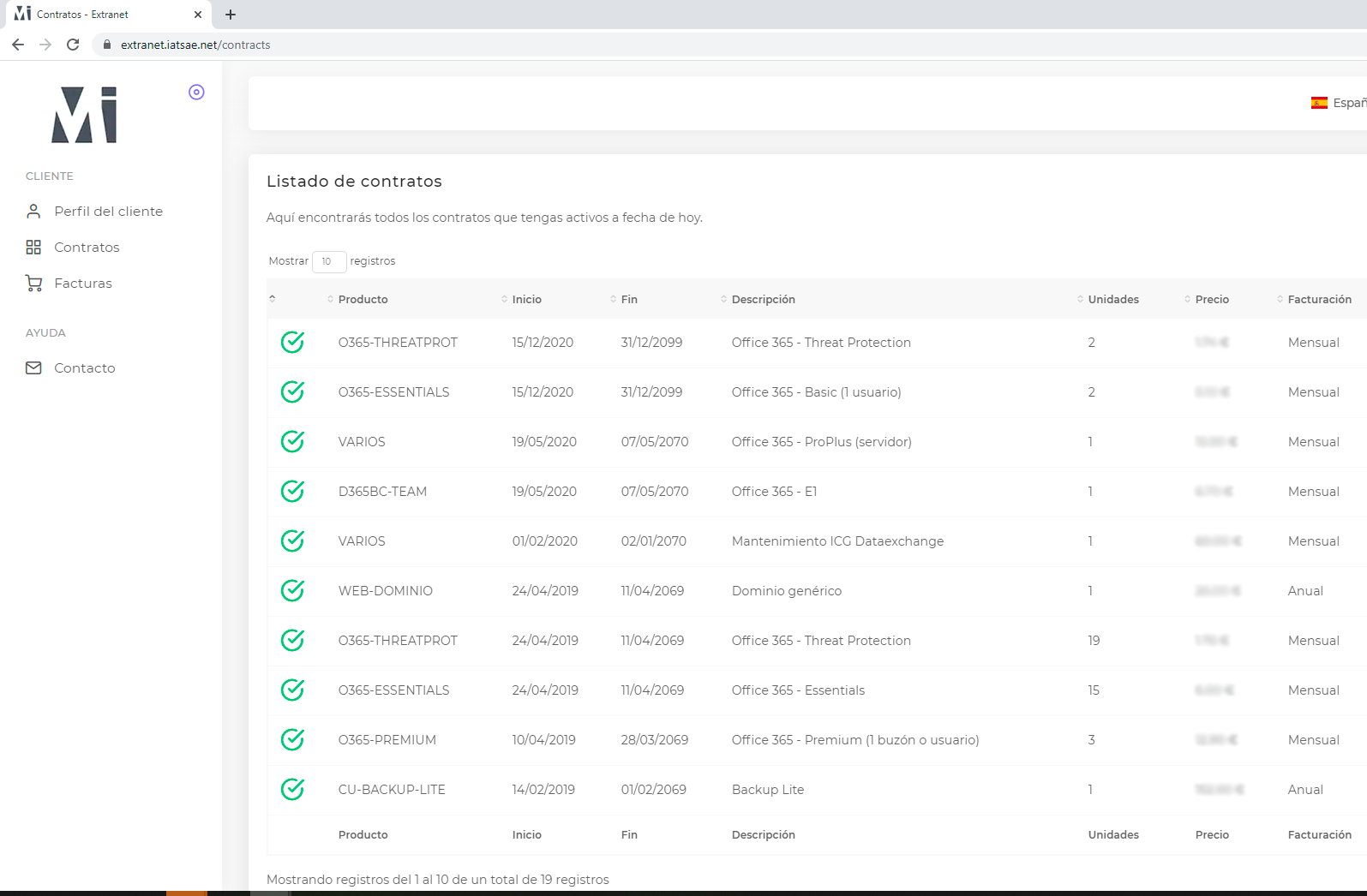Toggle the sidebar pin circle icon

pos(196,93)
